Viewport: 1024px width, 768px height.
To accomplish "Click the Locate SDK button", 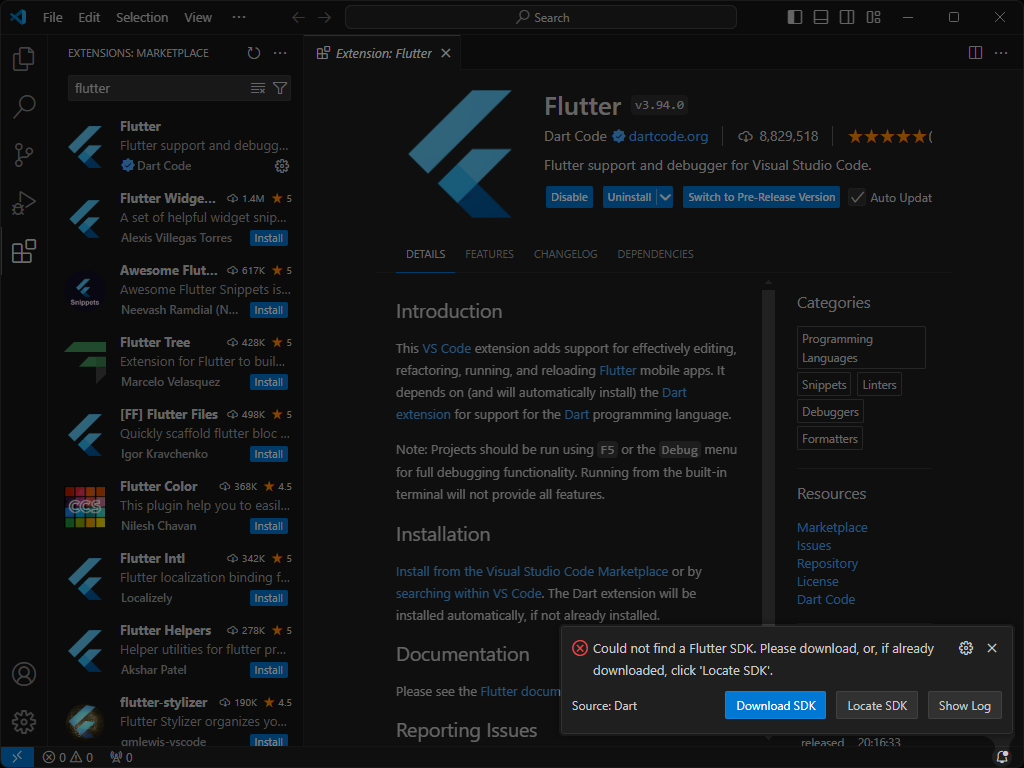I will pyautogui.click(x=876, y=705).
